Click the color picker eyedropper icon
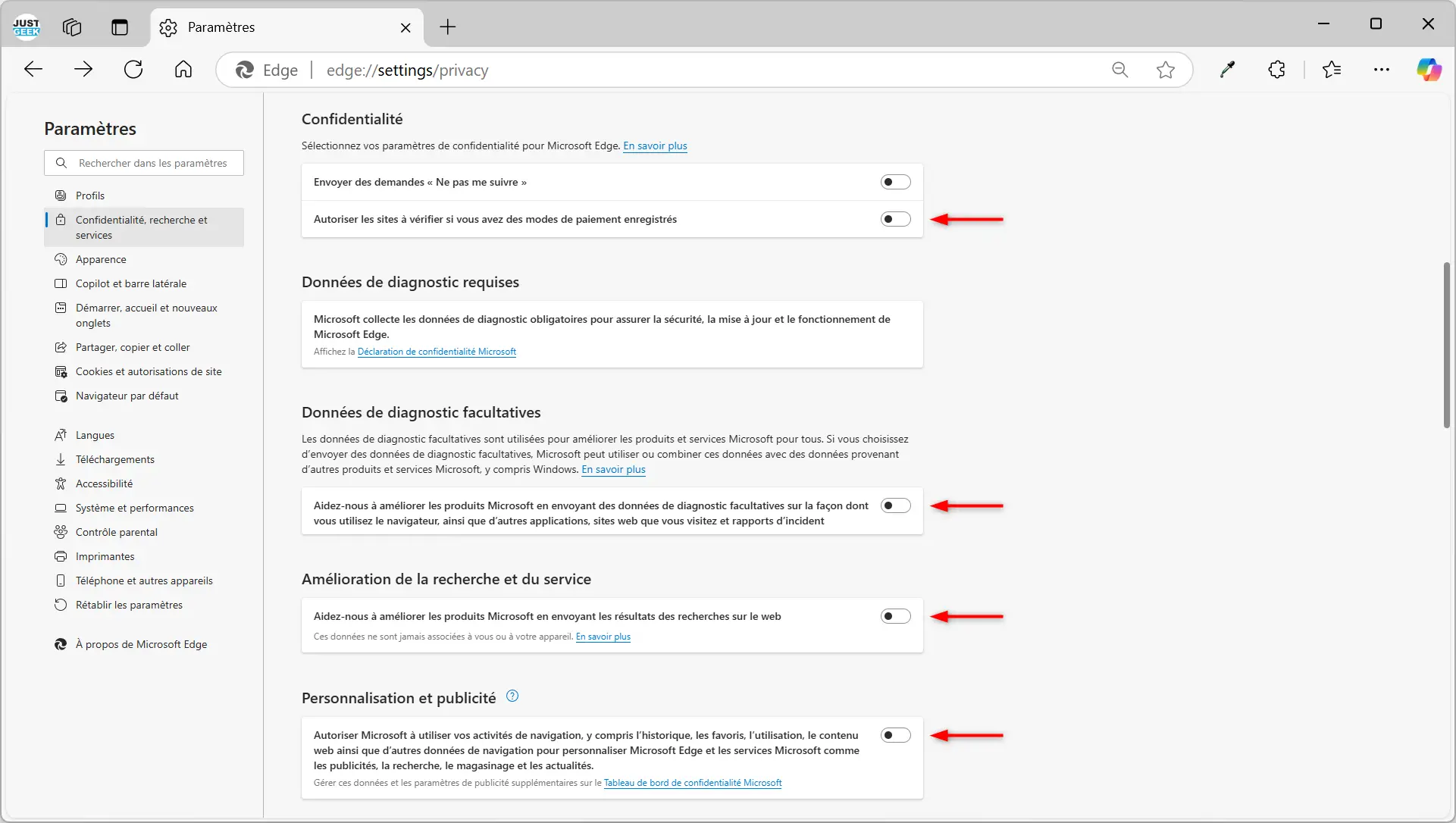 [1227, 70]
